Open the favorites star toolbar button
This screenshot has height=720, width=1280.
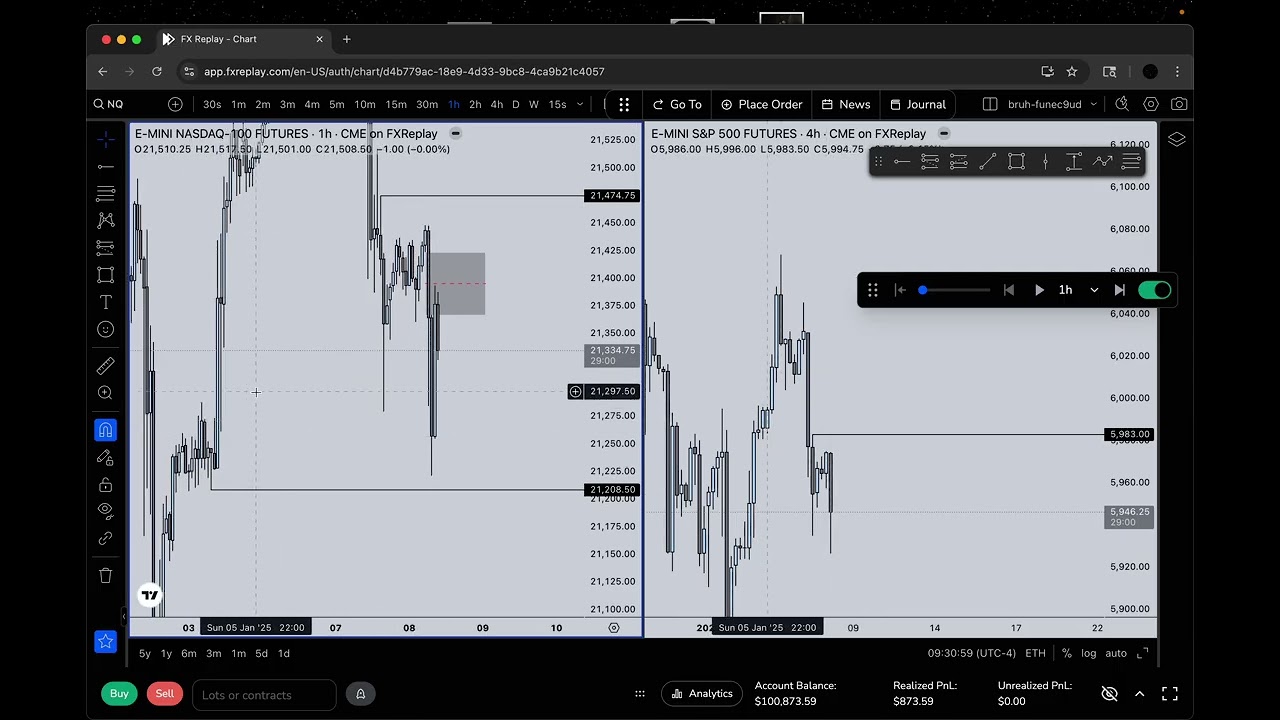(105, 642)
